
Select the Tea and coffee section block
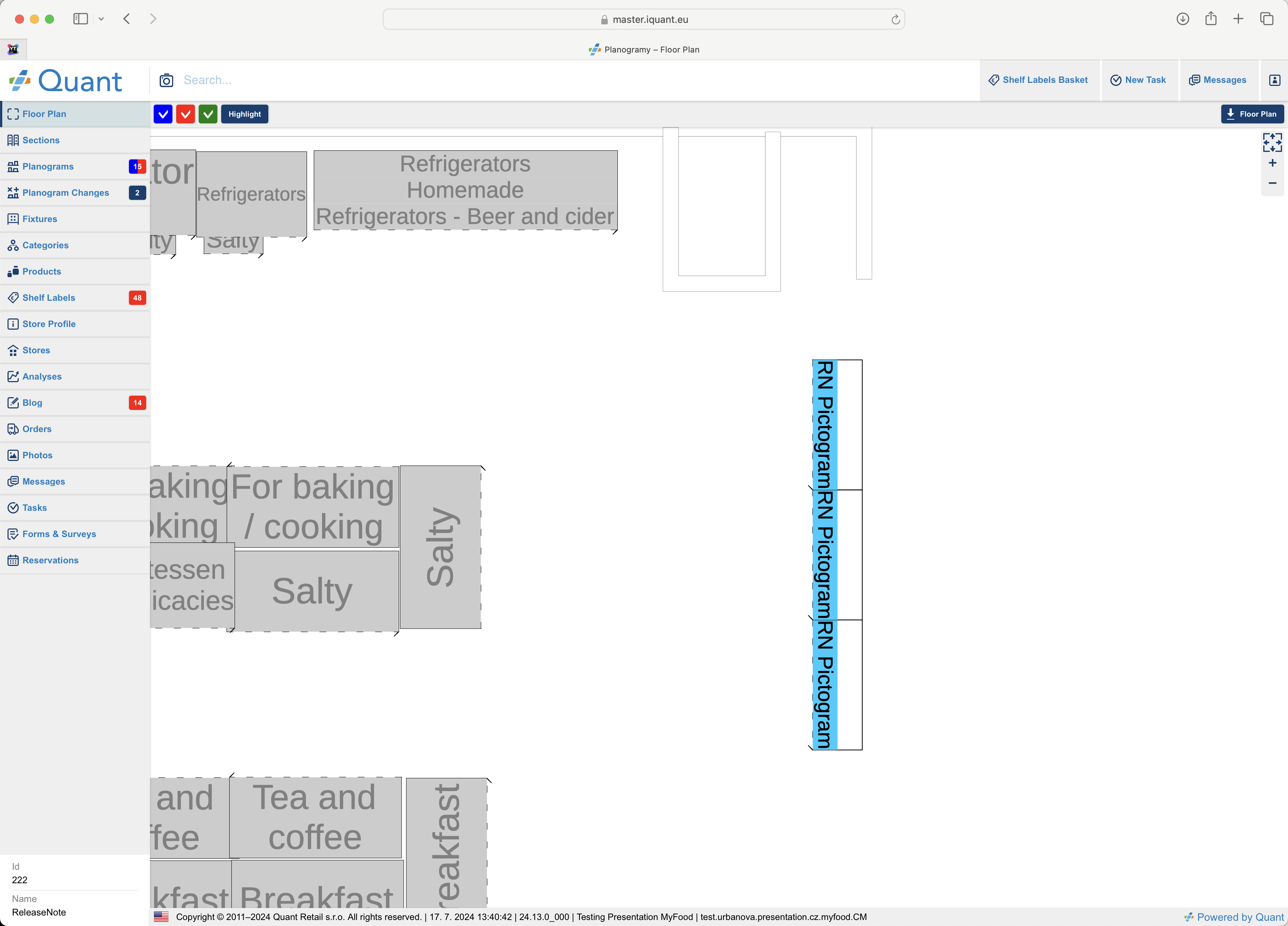315,818
